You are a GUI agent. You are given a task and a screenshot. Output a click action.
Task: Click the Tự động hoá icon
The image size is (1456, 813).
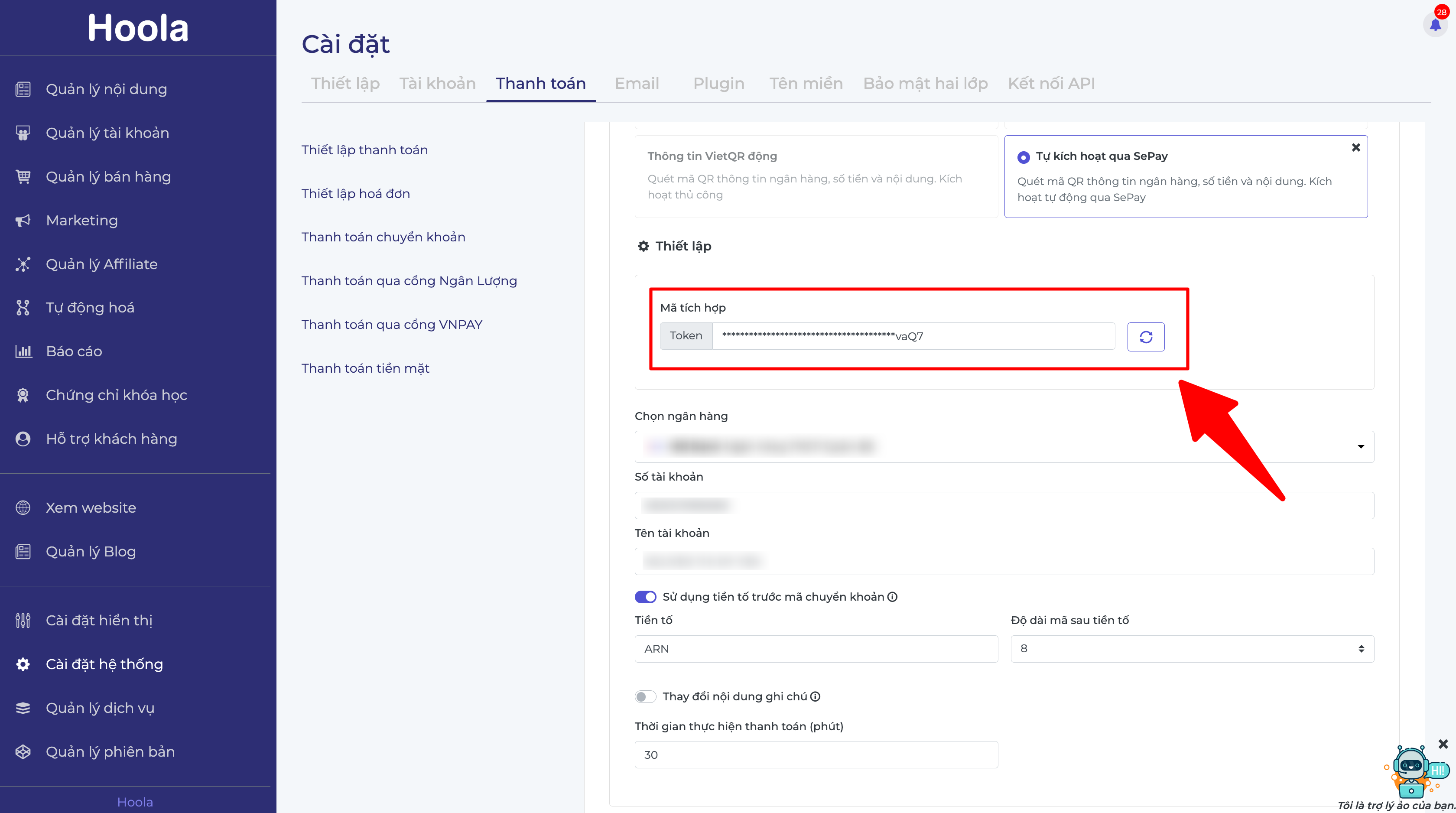pos(23,308)
